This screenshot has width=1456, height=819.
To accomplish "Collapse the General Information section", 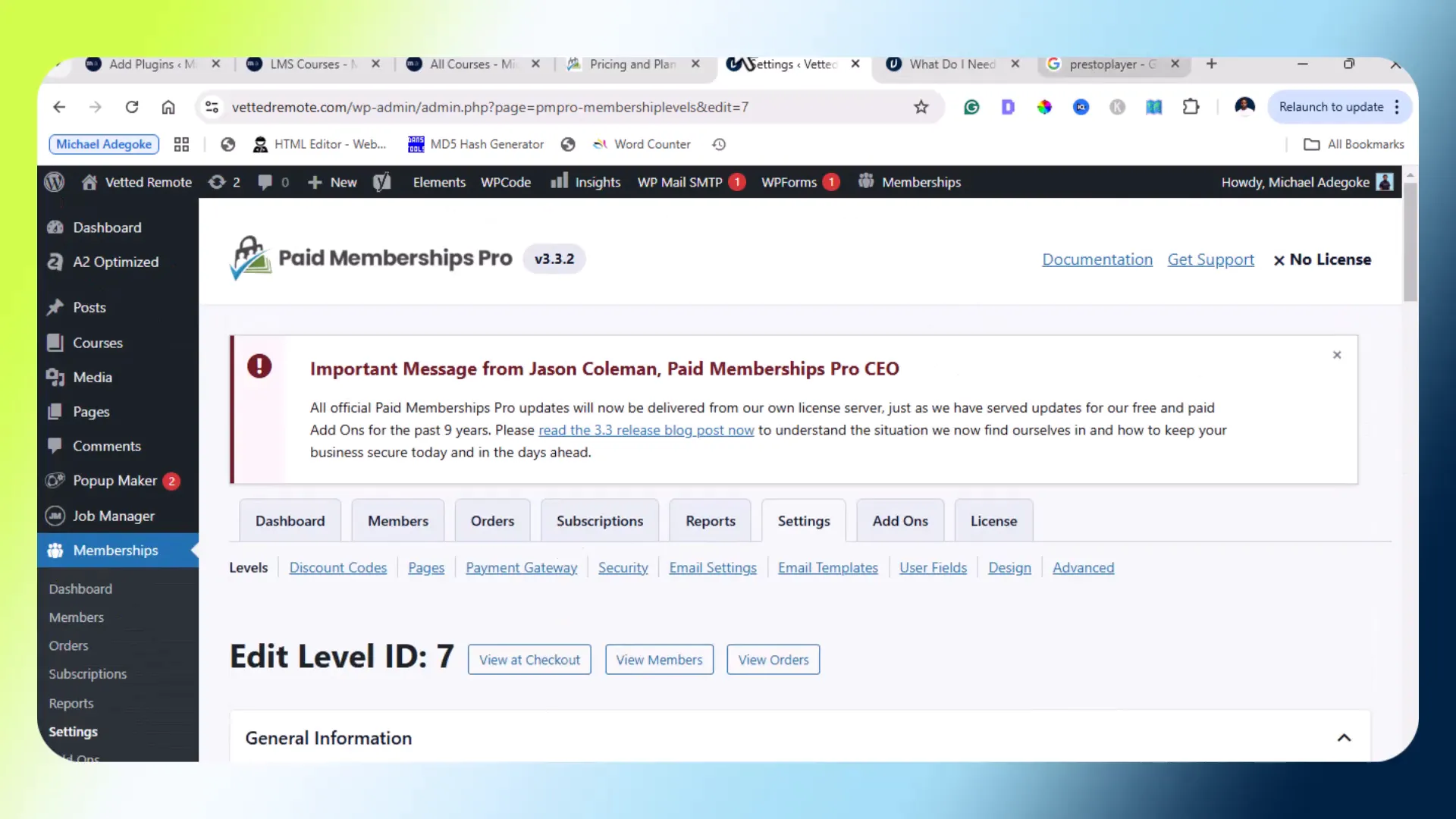I will 1344,738.
